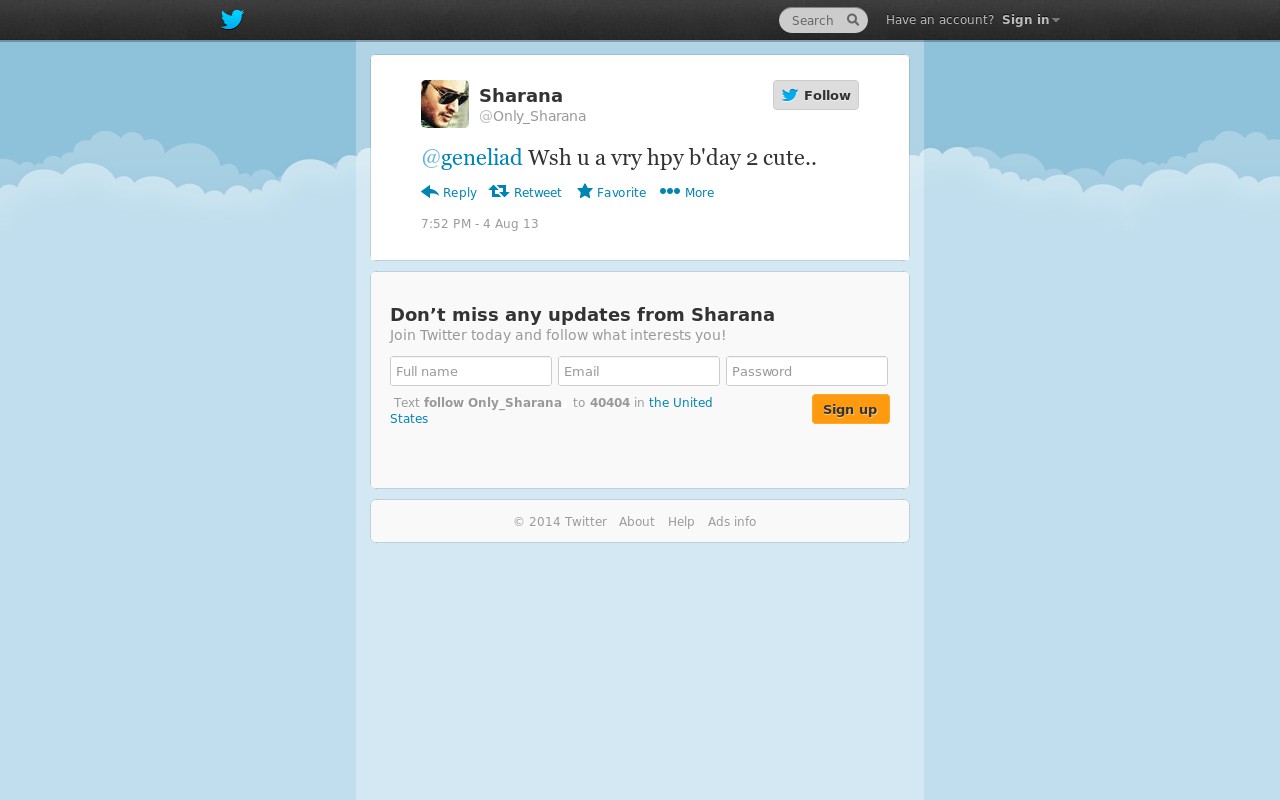Image resolution: width=1280 pixels, height=800 pixels.
Task: Click the "Join Twitter today" subheading
Action: tap(558, 335)
